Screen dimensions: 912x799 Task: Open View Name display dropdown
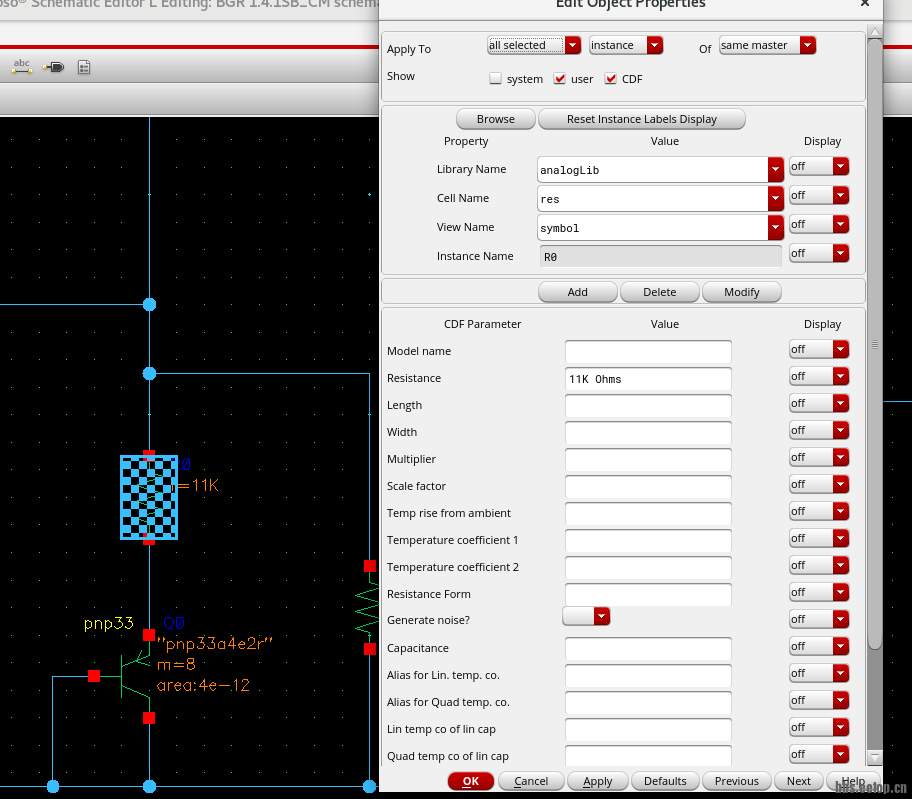(x=819, y=224)
